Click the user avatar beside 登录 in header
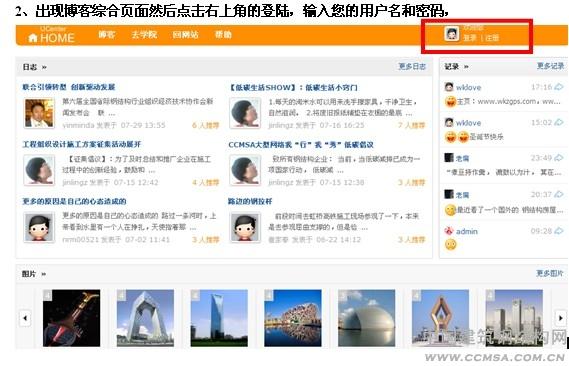The height and width of the screenshot is (366, 569). [x=451, y=34]
